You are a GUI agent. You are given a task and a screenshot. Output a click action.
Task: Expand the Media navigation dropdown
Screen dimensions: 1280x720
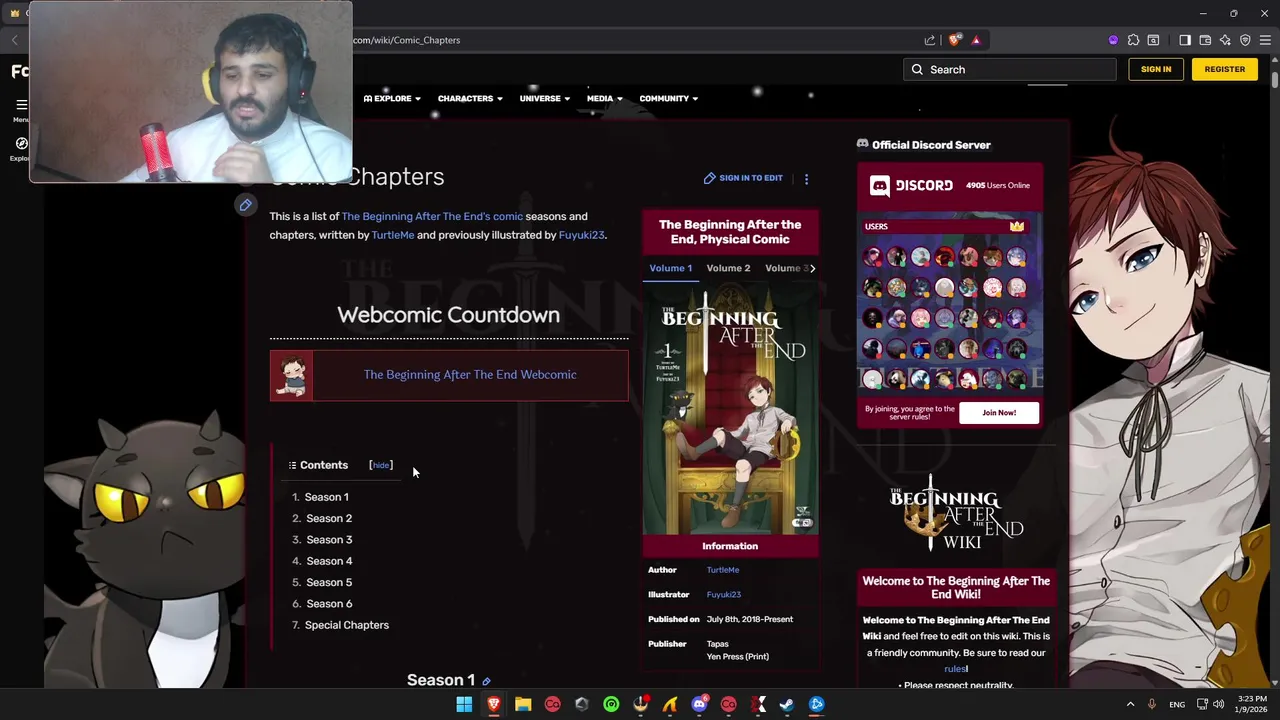pos(604,98)
